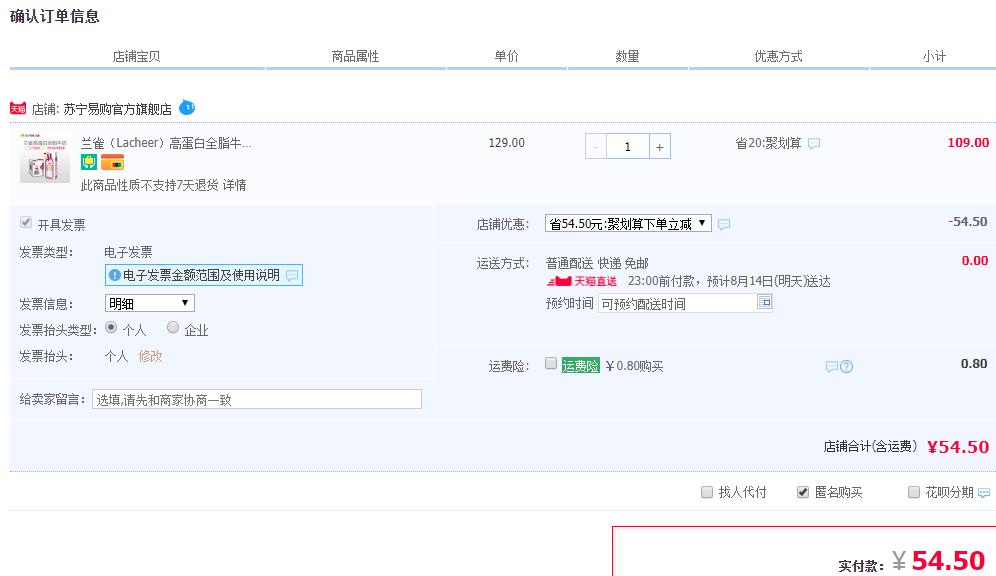The width and height of the screenshot is (996, 576).
Task: Increase quantity with the plus button
Action: coord(660,147)
